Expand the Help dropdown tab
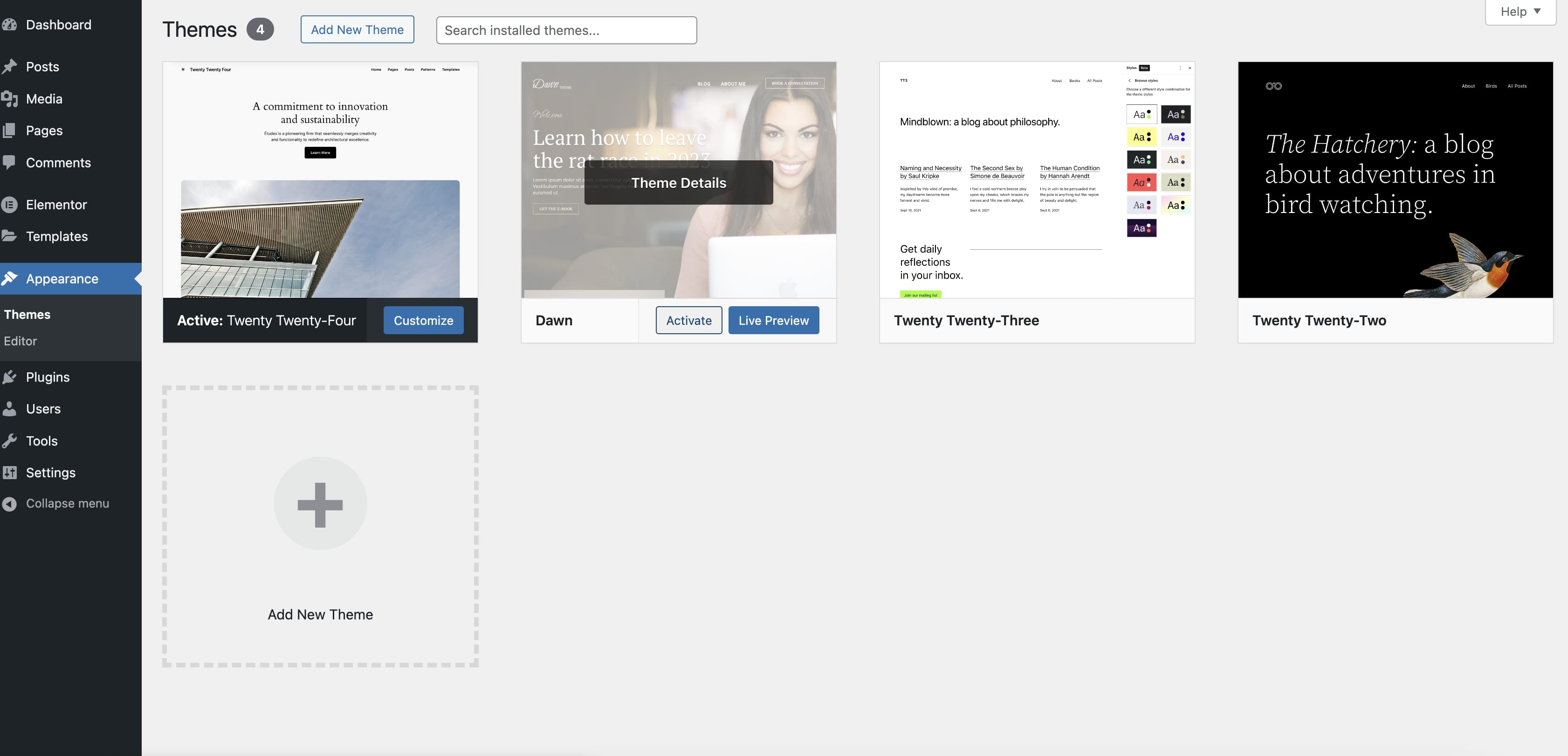 [1520, 12]
